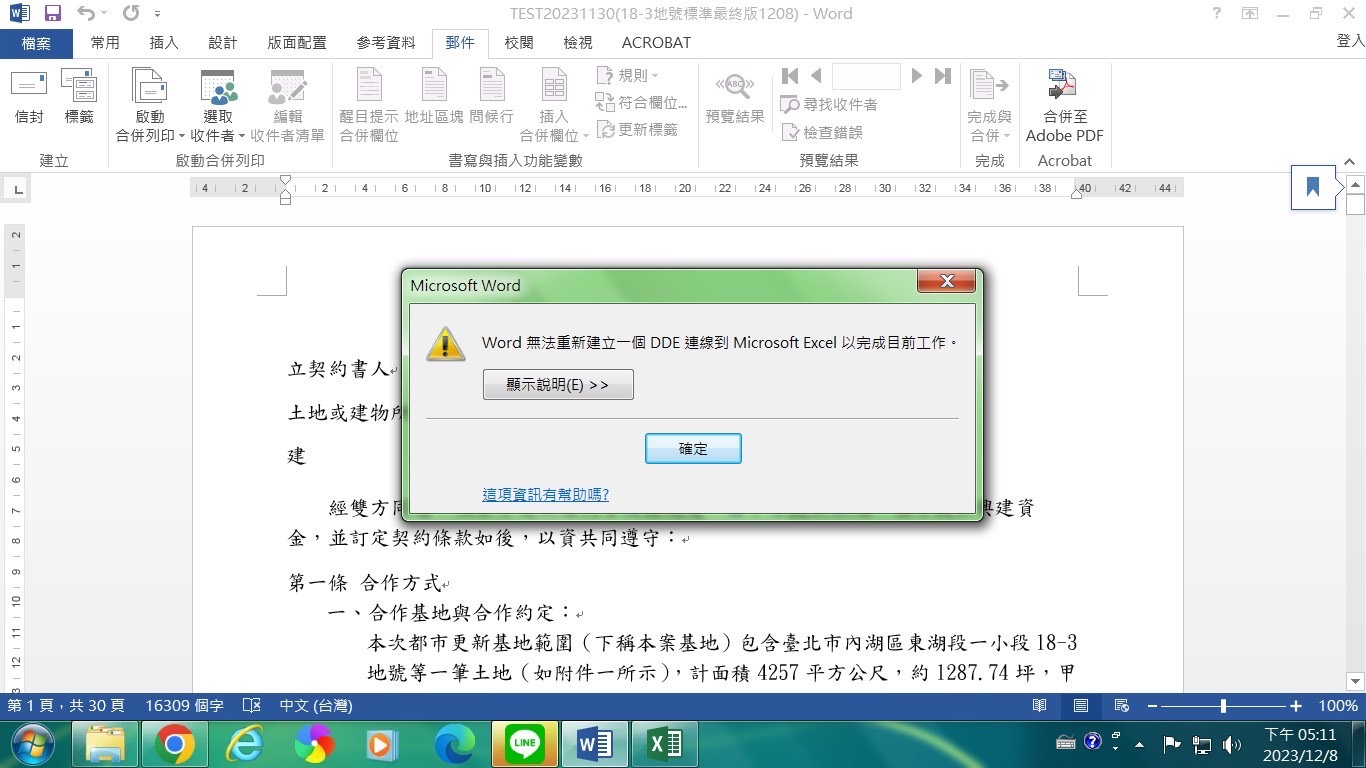Click the record number input box
The width and height of the screenshot is (1366, 768).
pos(866,76)
